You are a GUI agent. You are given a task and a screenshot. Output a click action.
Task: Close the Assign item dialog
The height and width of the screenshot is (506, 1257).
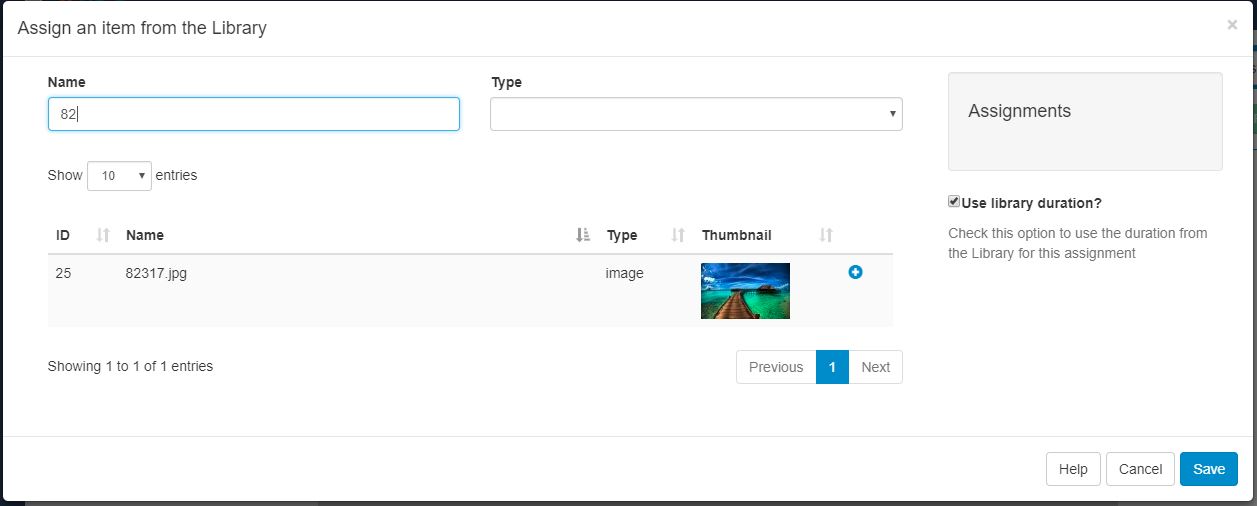pos(1232,25)
